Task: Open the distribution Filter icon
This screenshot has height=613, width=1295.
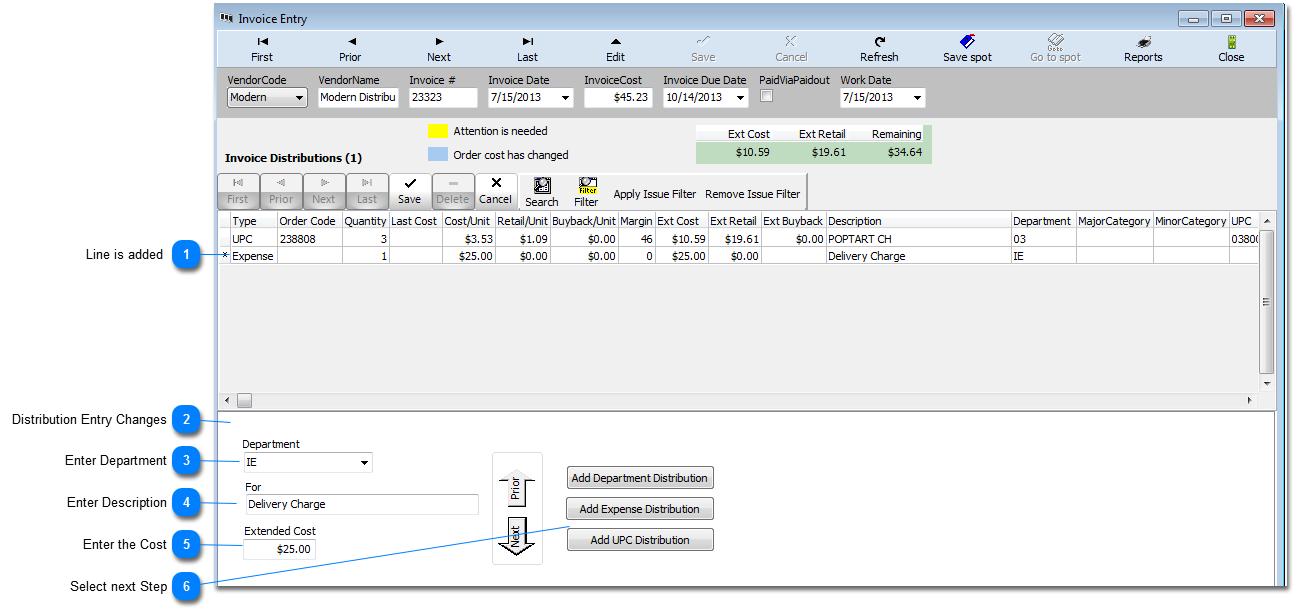Action: [586, 191]
